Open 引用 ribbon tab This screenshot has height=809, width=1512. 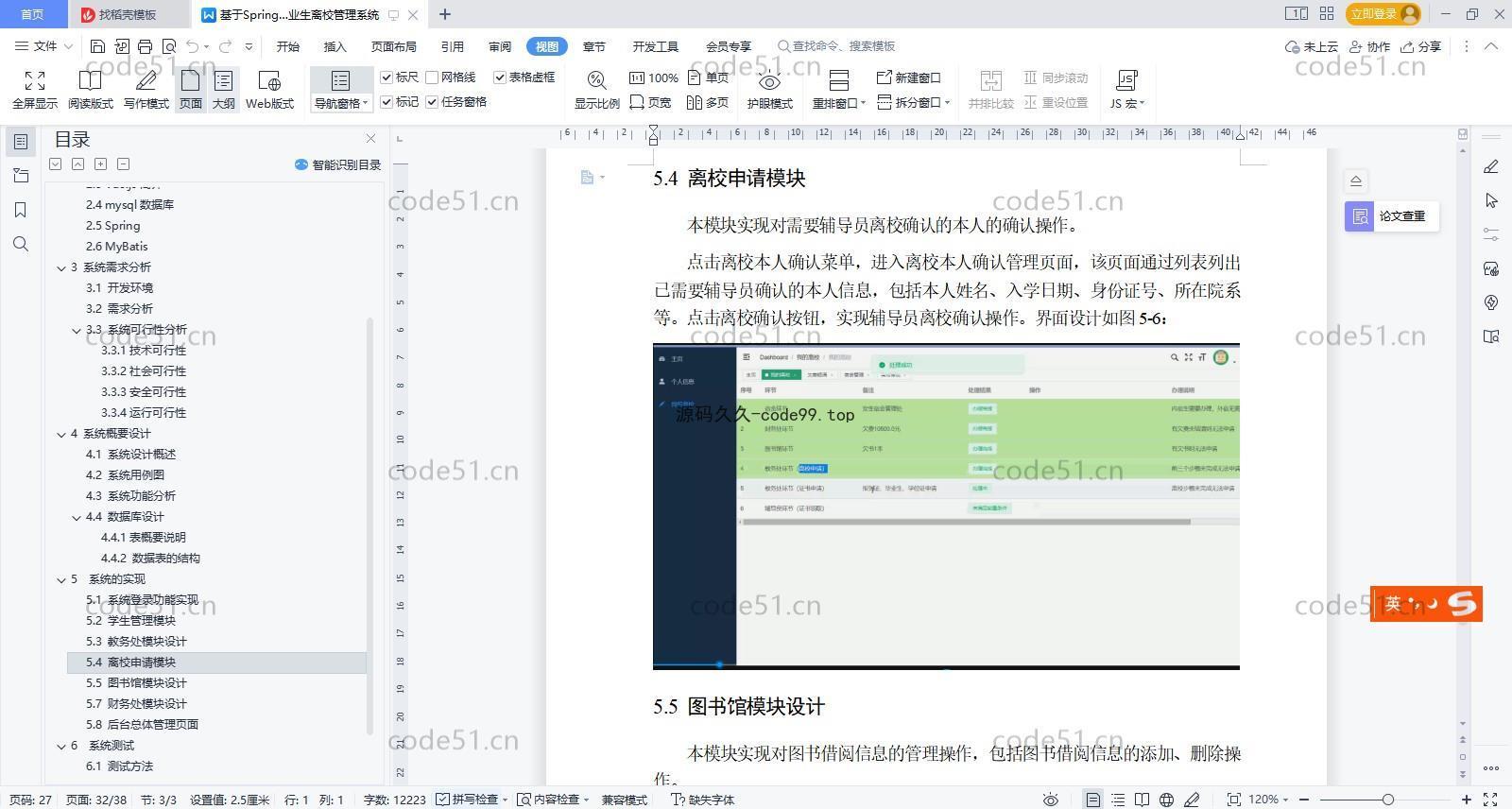(x=453, y=46)
